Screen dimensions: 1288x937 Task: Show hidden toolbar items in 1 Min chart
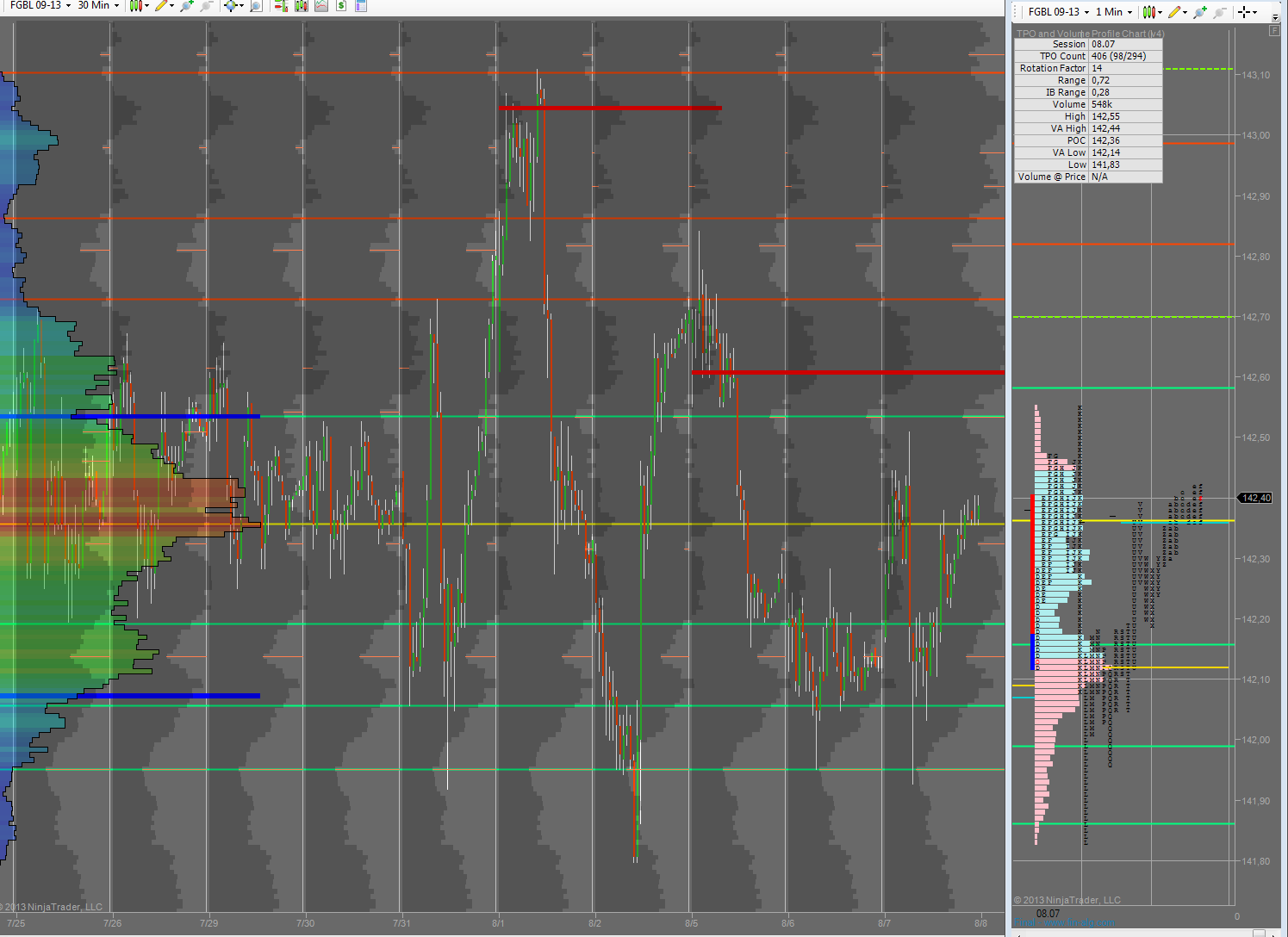tap(1275, 16)
